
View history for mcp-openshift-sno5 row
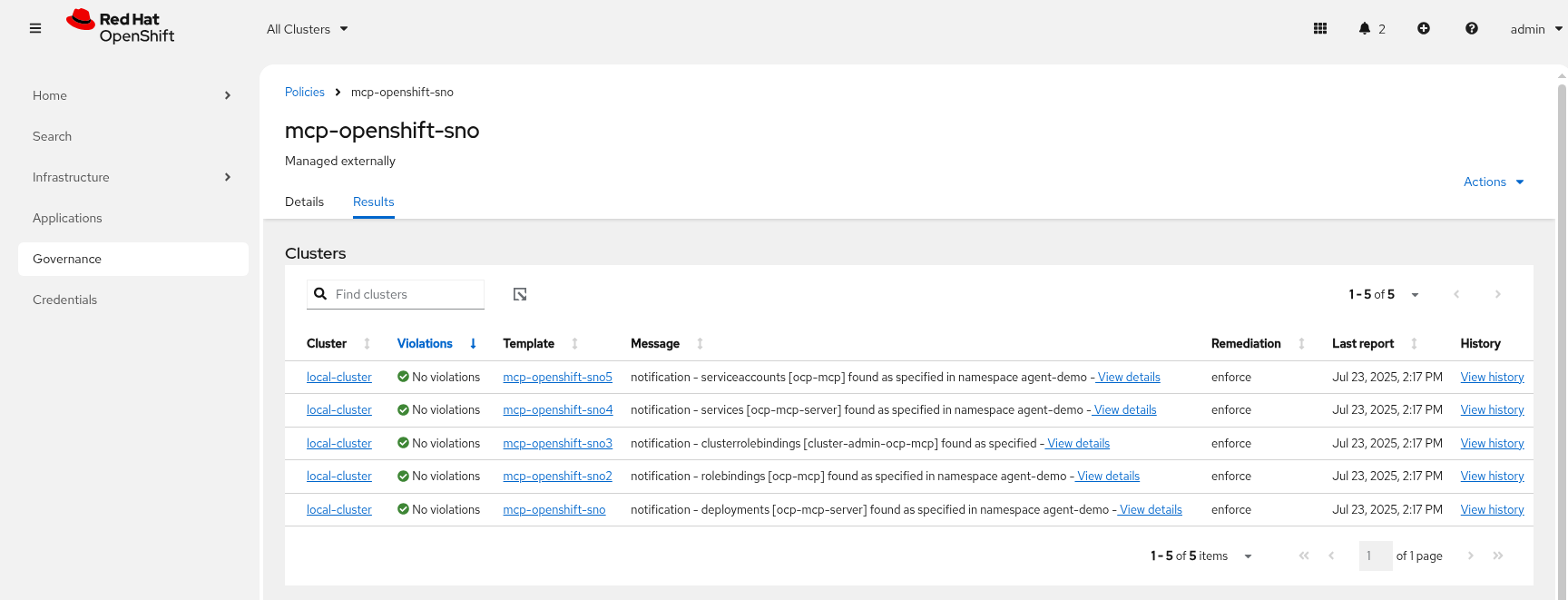point(1492,377)
